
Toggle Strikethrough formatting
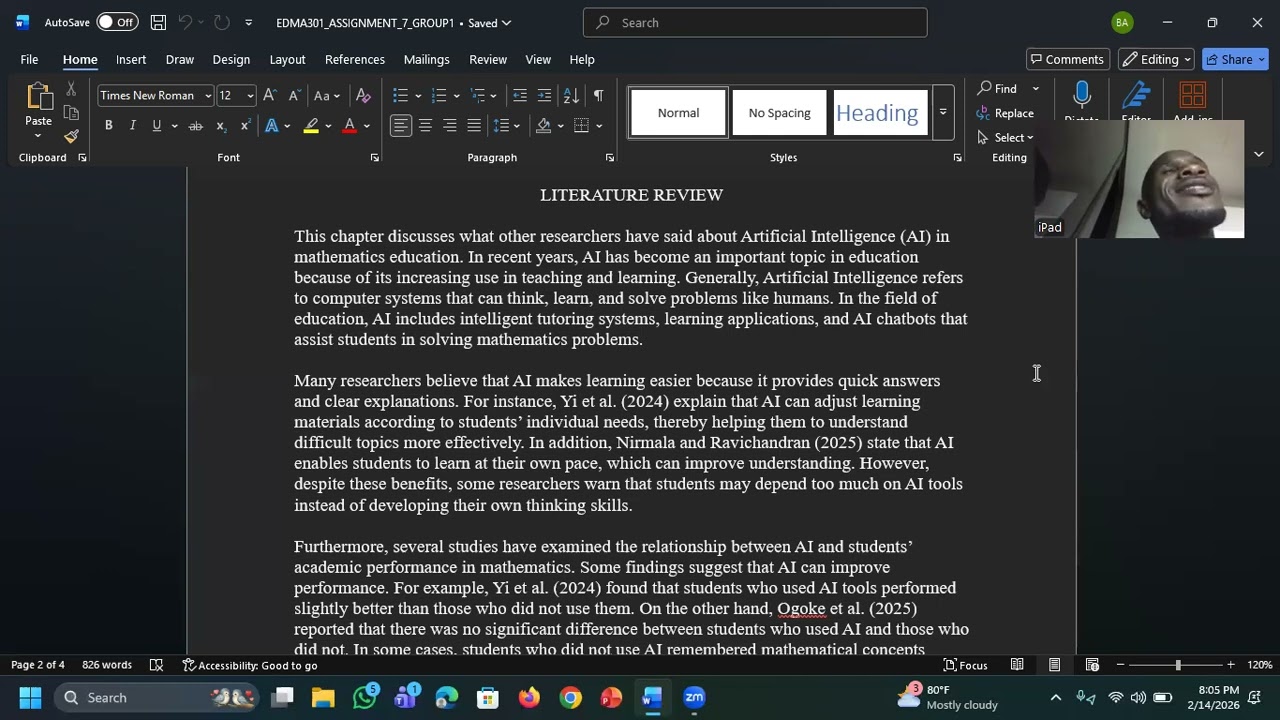tap(196, 125)
